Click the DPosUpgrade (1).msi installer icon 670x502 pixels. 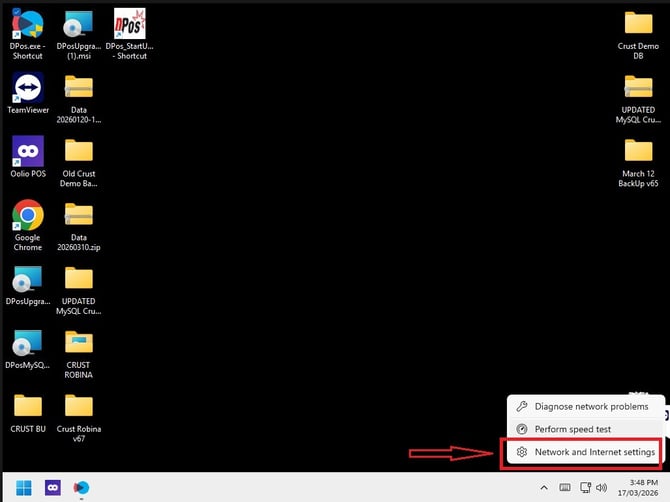pos(79,34)
